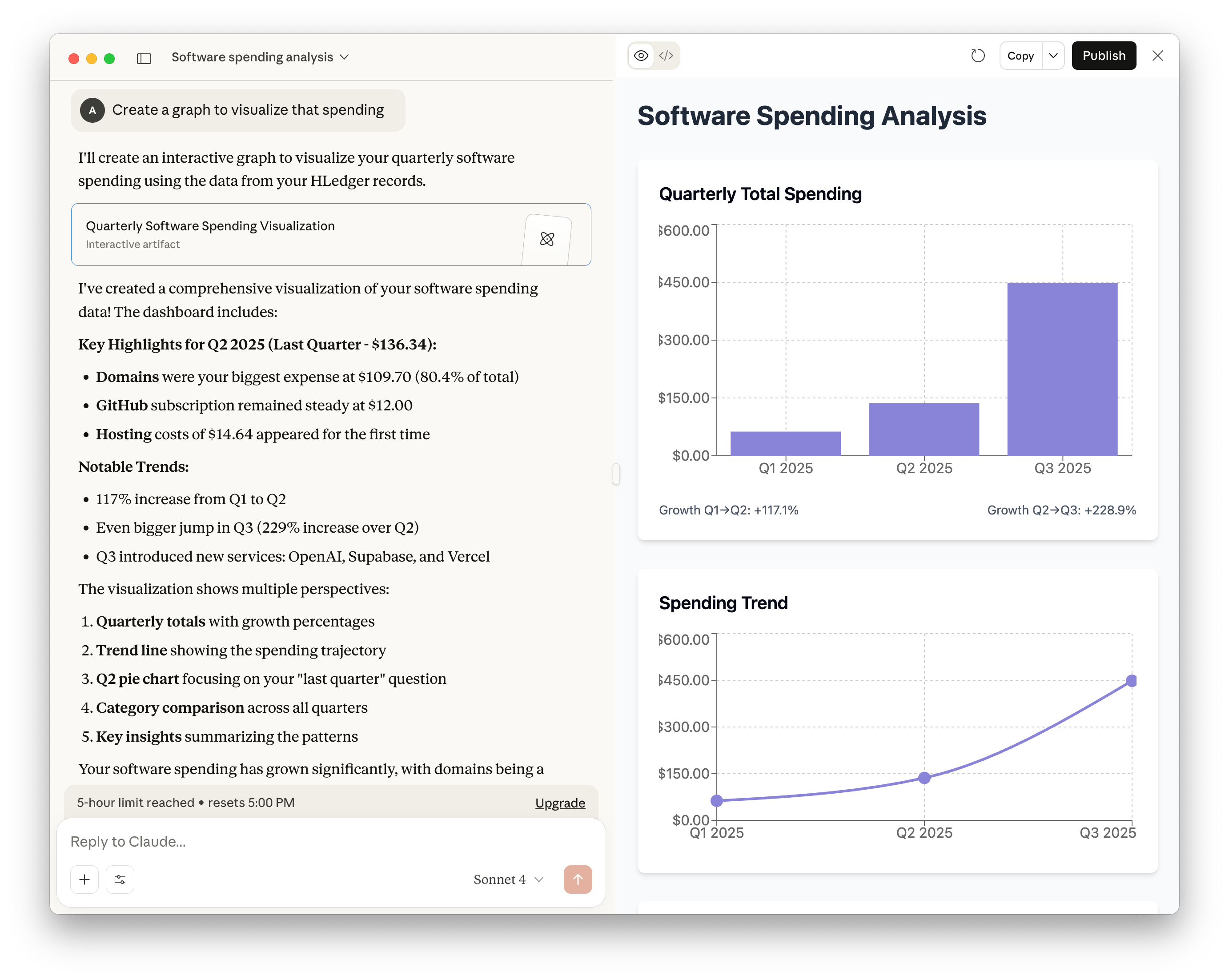Click the plus attachment icon
Image resolution: width=1229 pixels, height=980 pixels.
[84, 879]
